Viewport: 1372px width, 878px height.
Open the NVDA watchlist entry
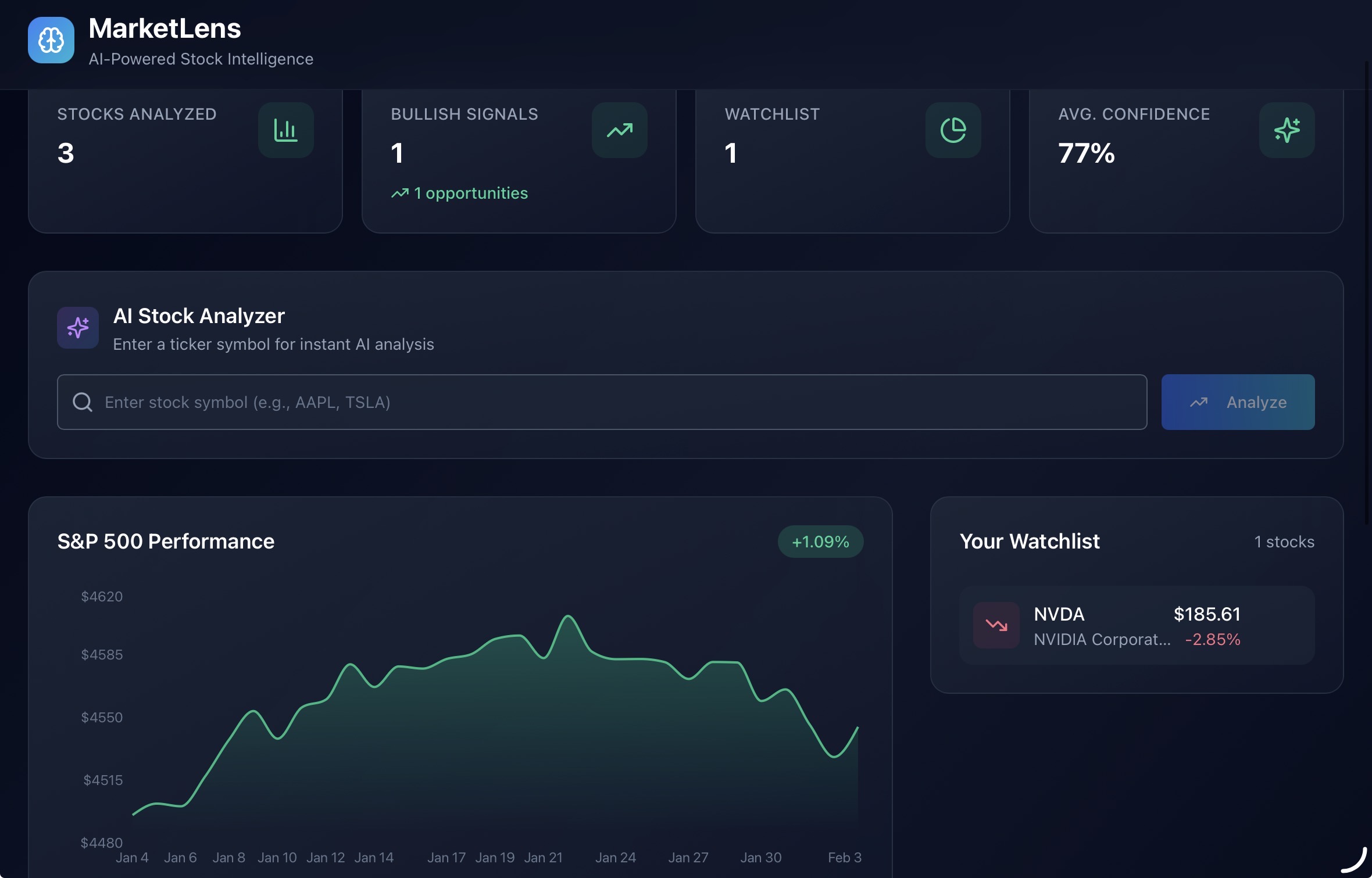pyautogui.click(x=1137, y=626)
